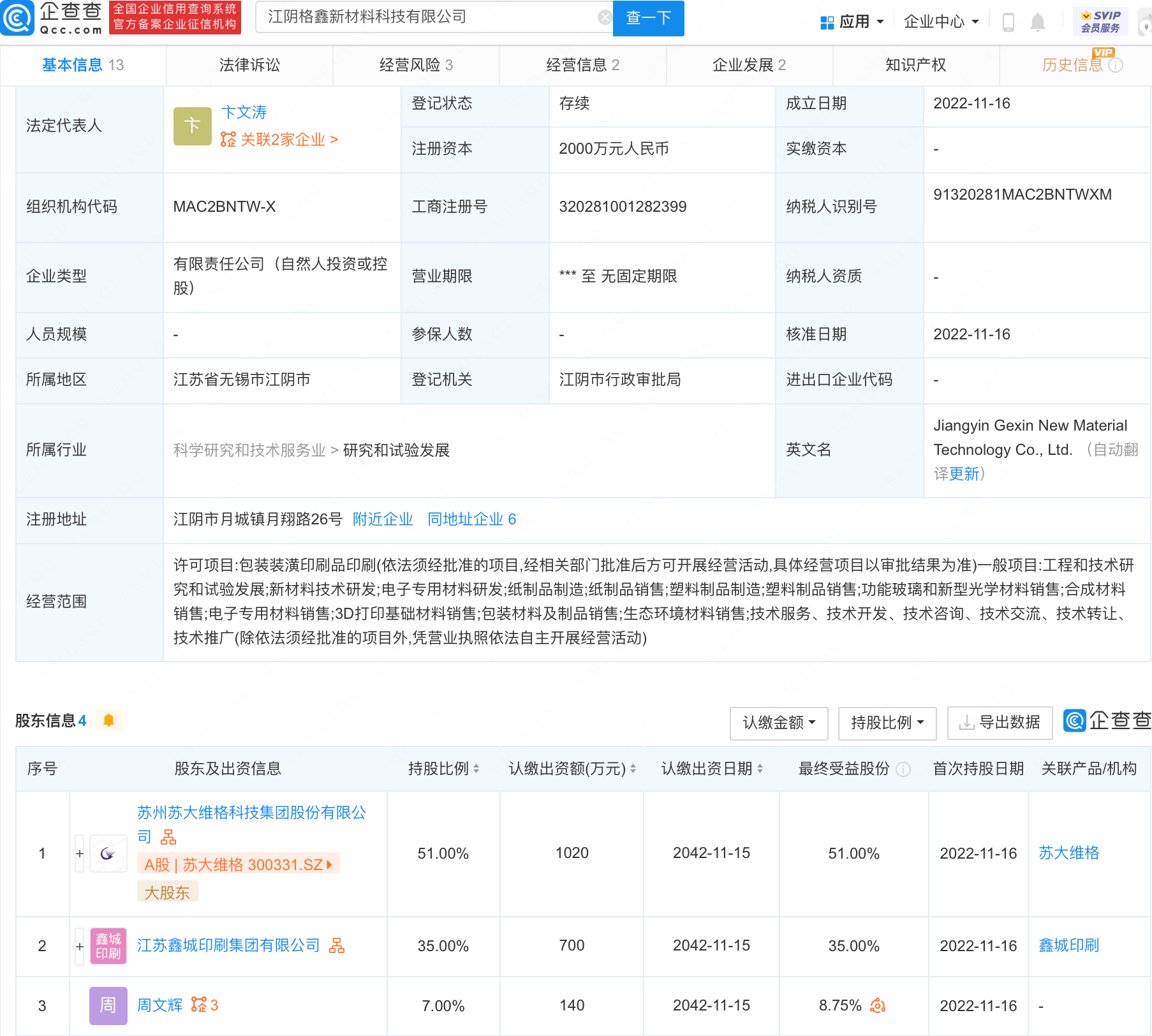Click the 苏大维格 company logo thumbnail
Screen dimensions: 1152x1036
pyautogui.click(x=108, y=854)
